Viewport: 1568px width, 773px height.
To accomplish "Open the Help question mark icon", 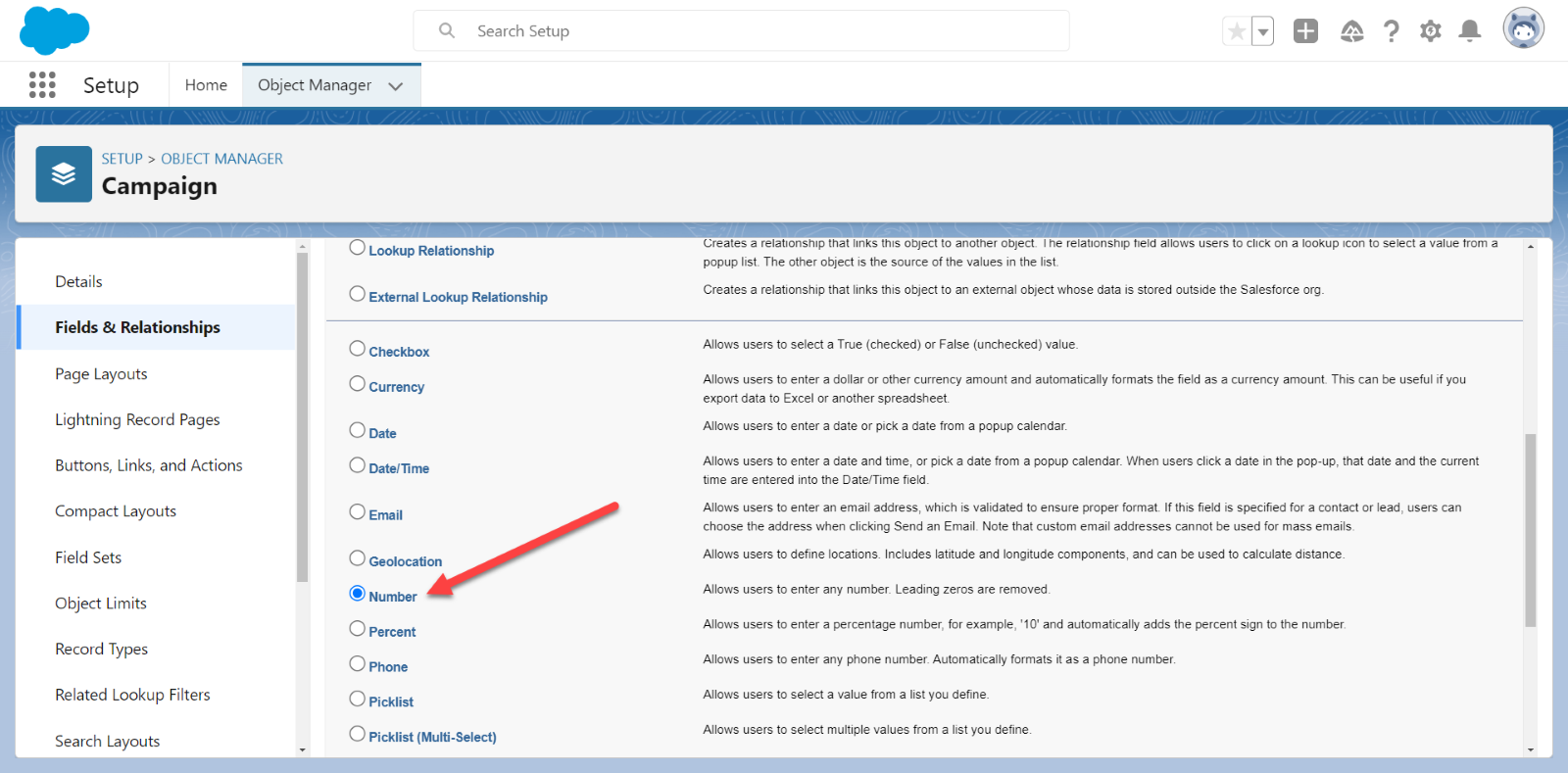I will (1391, 31).
